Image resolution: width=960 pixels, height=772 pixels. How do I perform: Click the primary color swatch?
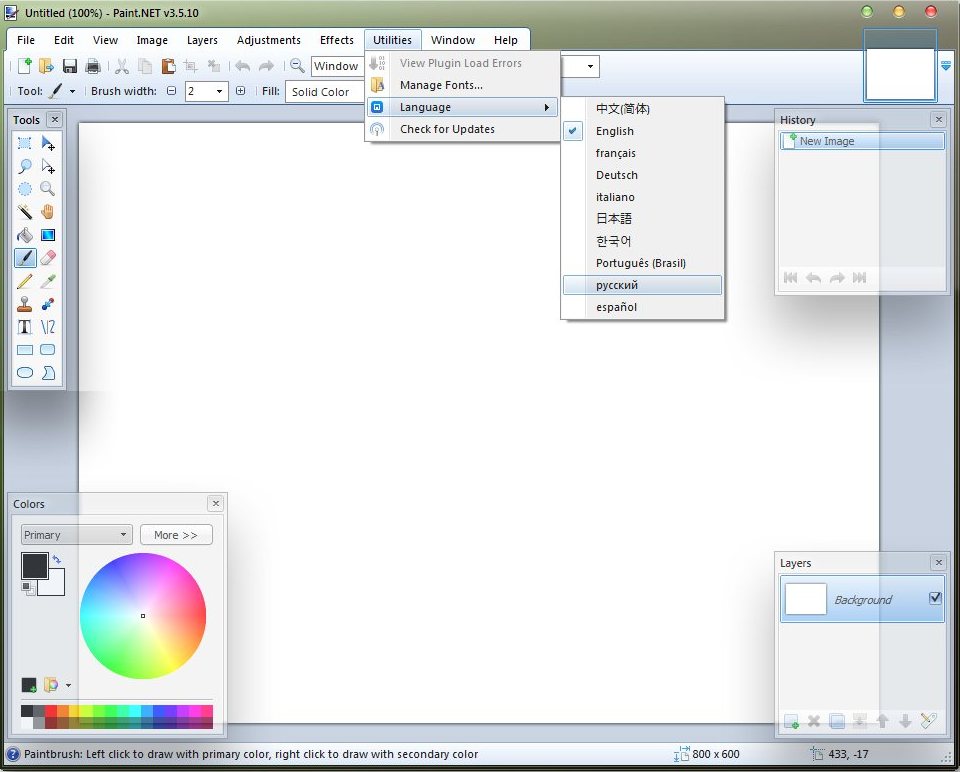[x=34, y=565]
